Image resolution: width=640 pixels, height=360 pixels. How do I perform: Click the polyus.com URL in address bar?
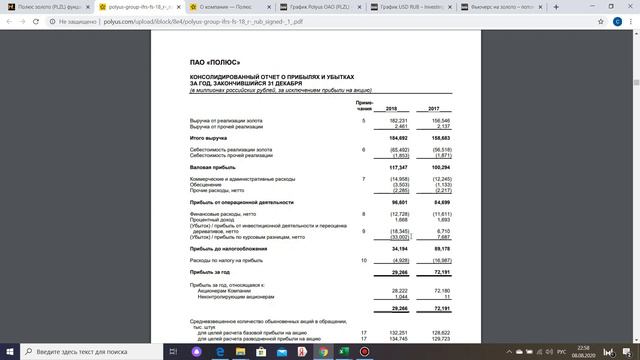click(203, 22)
